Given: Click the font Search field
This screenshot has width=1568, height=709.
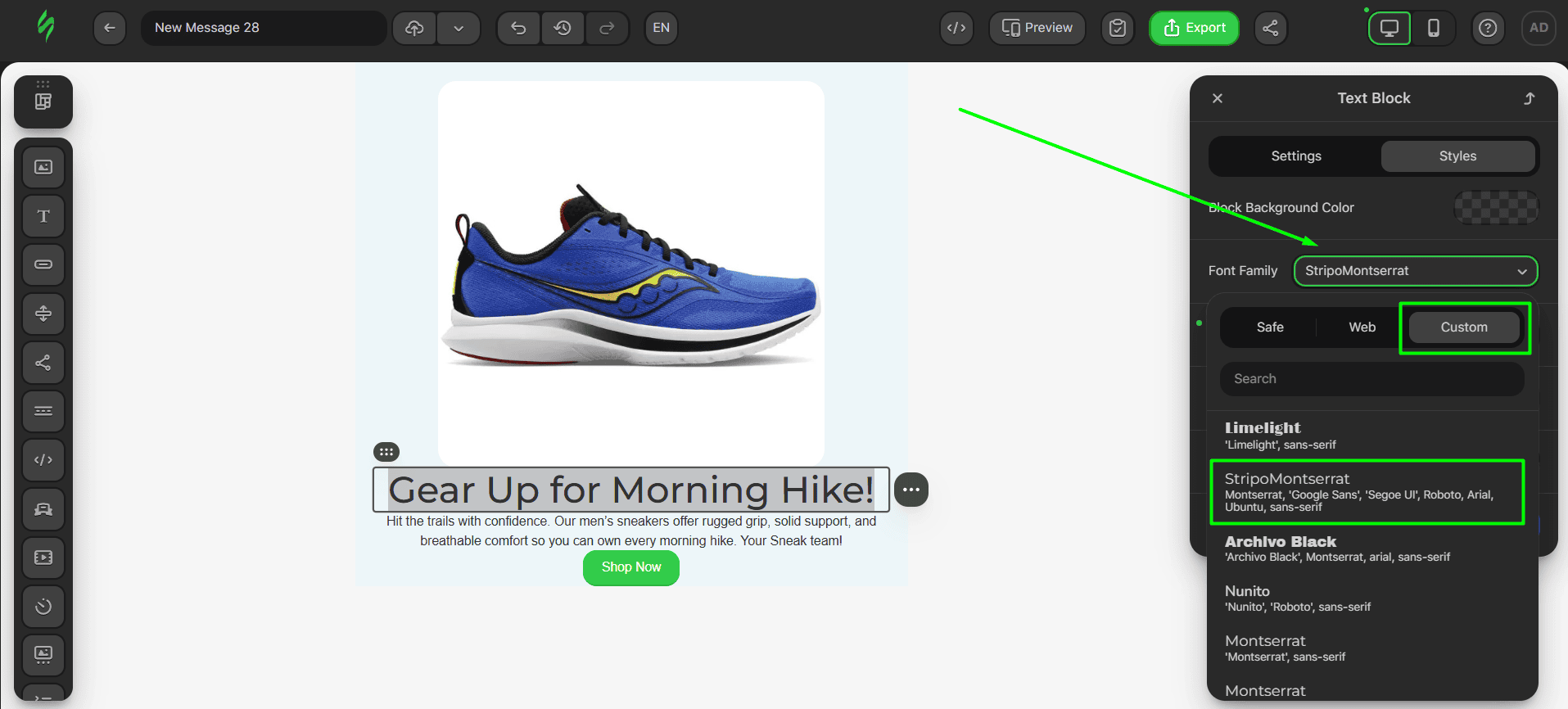Looking at the screenshot, I should pyautogui.click(x=1371, y=379).
